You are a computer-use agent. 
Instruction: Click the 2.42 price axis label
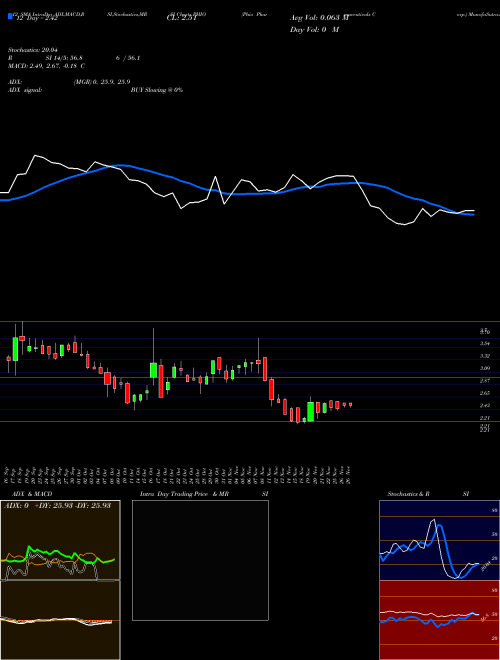[x=484, y=406]
